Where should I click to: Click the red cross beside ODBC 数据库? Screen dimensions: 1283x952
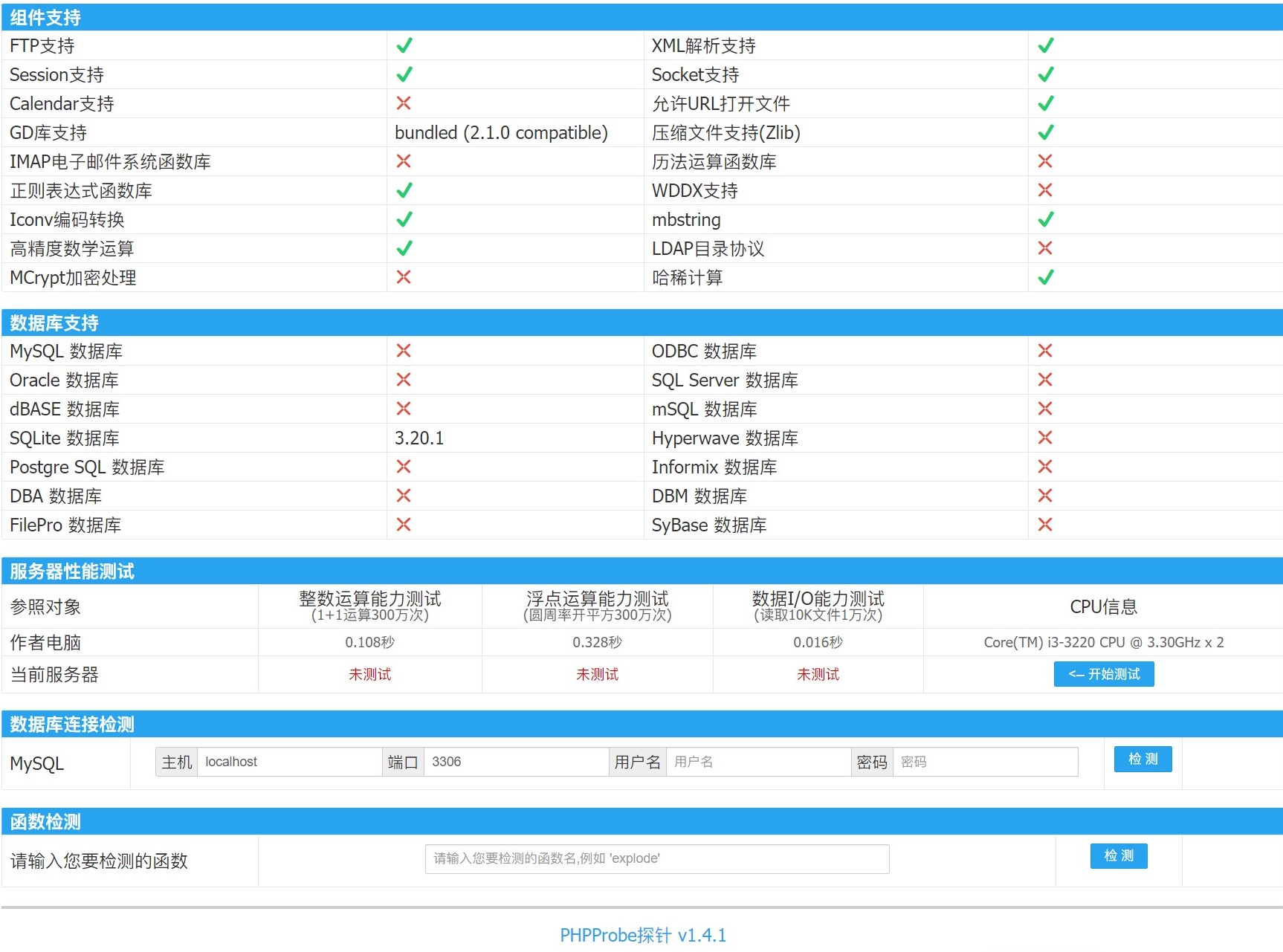[1045, 350]
